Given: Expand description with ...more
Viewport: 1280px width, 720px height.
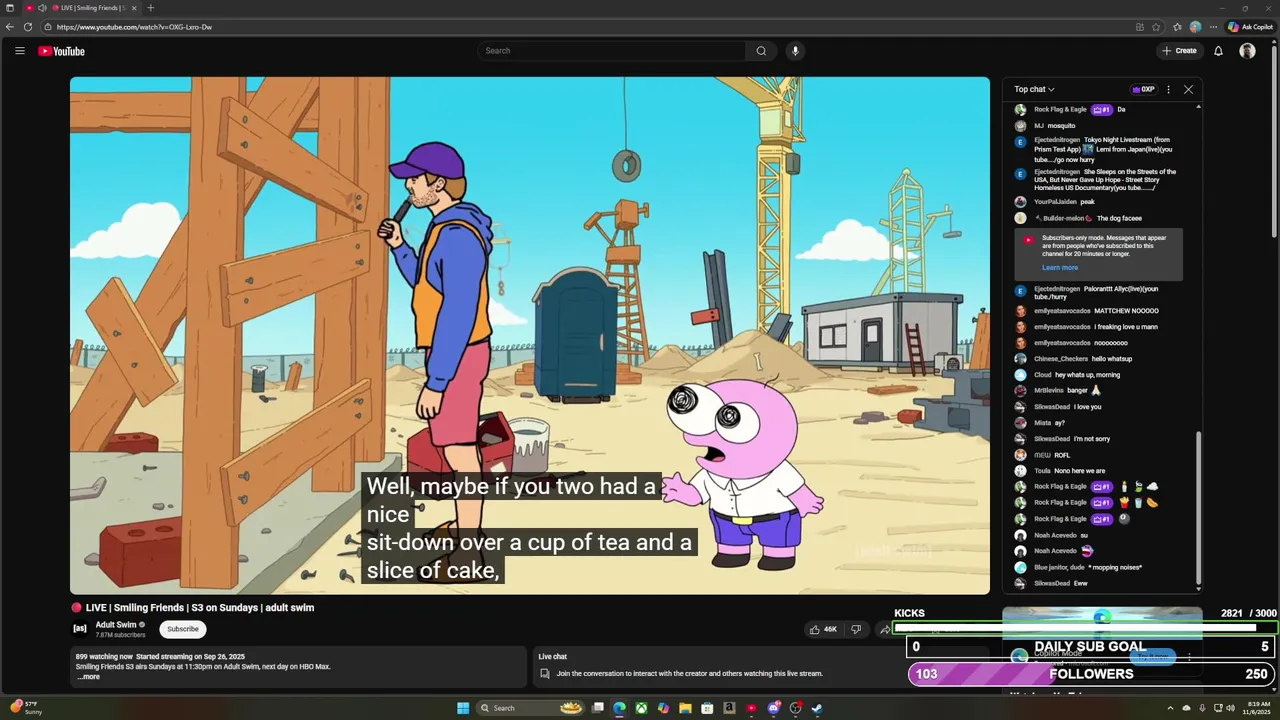Looking at the screenshot, I should [x=88, y=677].
